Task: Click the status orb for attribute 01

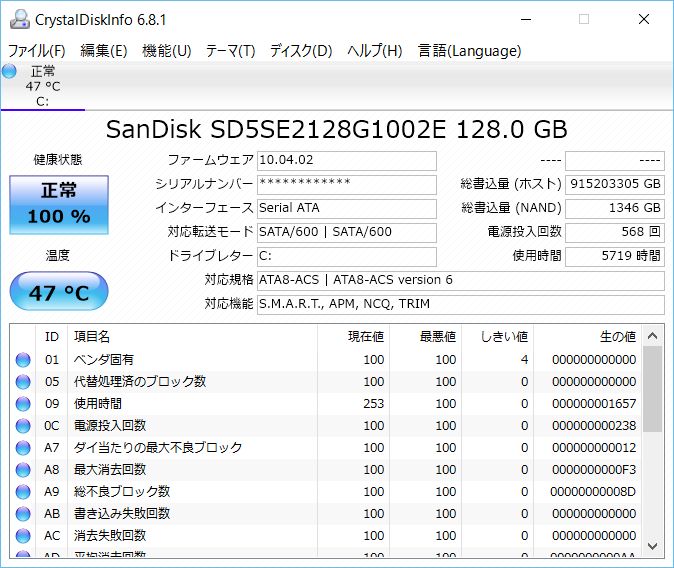Action: pos(23,360)
